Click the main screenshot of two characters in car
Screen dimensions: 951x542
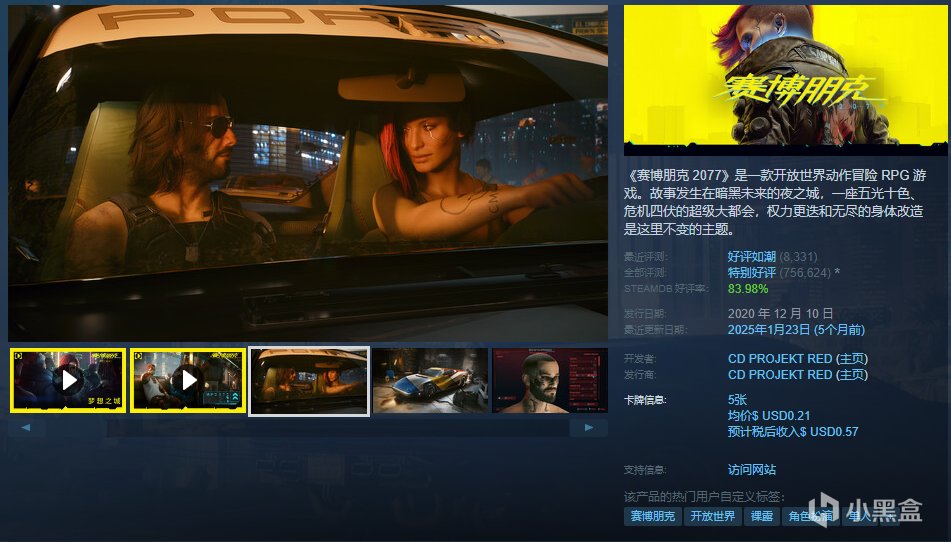[x=308, y=173]
